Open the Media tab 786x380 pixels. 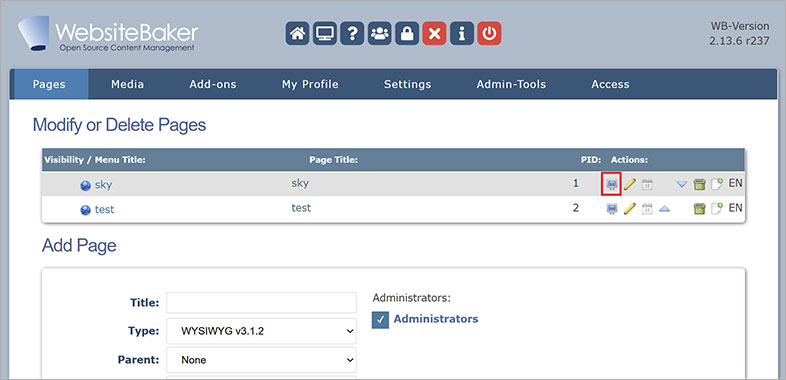pyautogui.click(x=127, y=84)
